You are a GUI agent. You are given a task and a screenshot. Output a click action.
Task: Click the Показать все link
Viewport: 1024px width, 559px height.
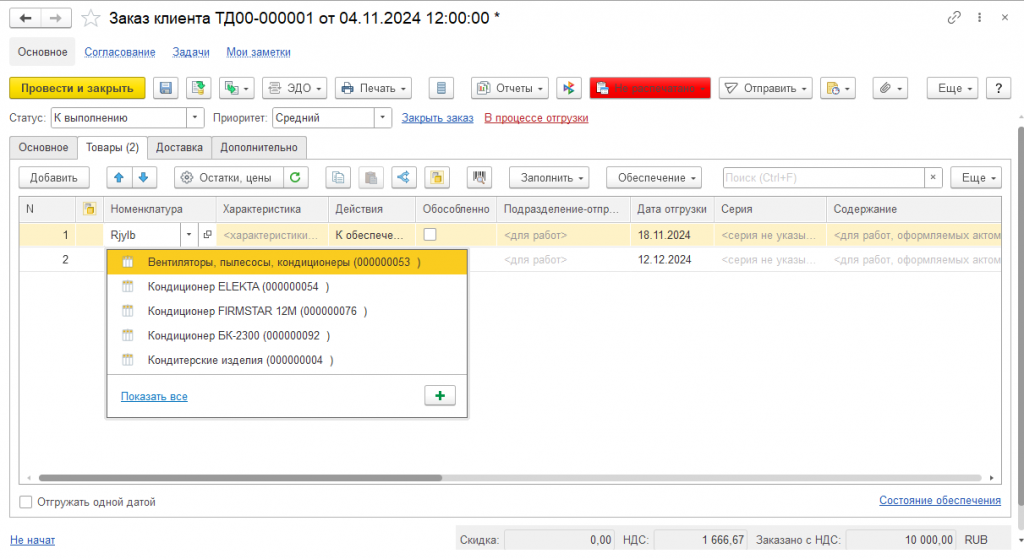(x=154, y=396)
